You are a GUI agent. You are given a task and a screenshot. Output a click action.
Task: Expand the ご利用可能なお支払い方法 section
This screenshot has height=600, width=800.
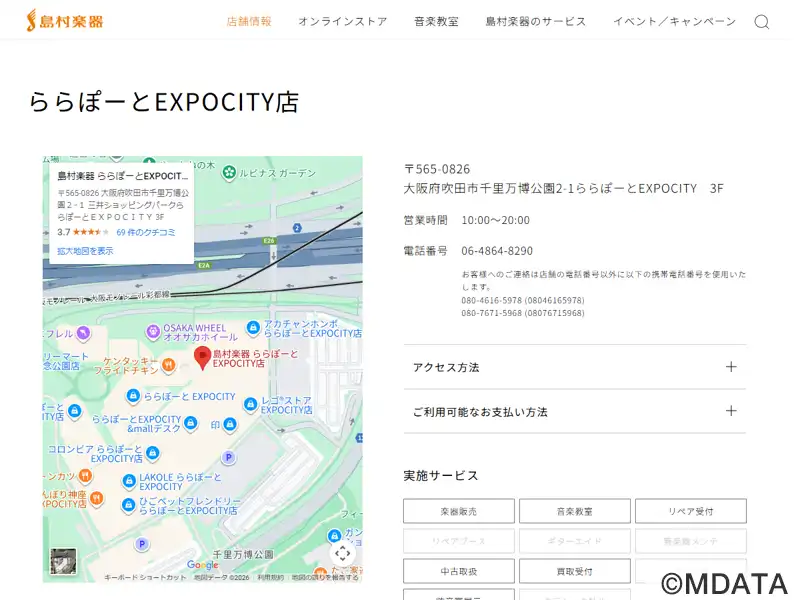click(574, 411)
